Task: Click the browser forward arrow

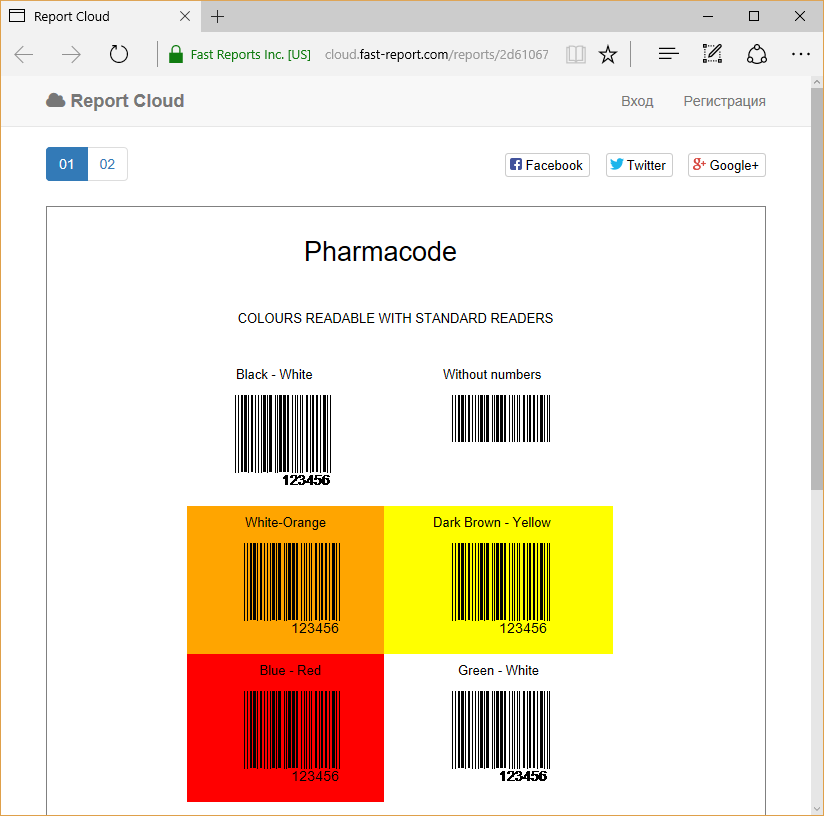Action: (71, 54)
